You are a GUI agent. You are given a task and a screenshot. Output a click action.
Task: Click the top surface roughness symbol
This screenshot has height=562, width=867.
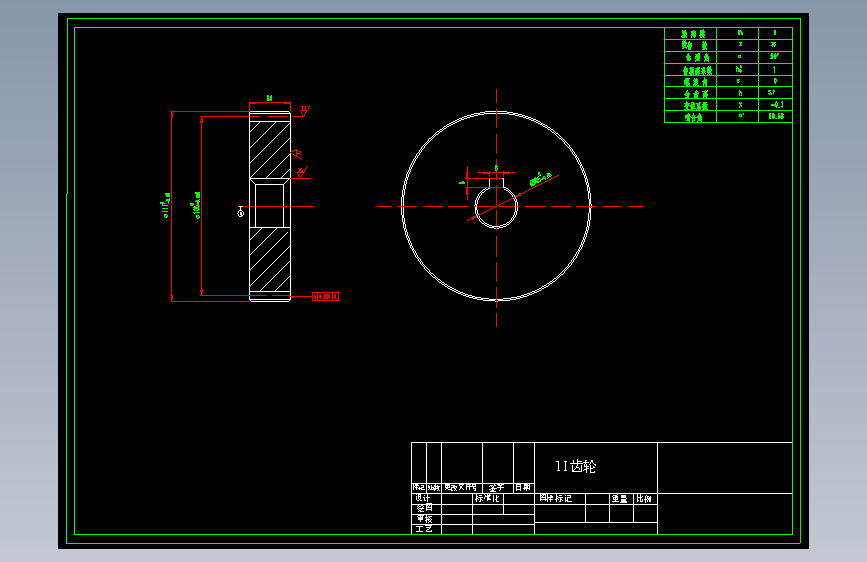[x=305, y=111]
